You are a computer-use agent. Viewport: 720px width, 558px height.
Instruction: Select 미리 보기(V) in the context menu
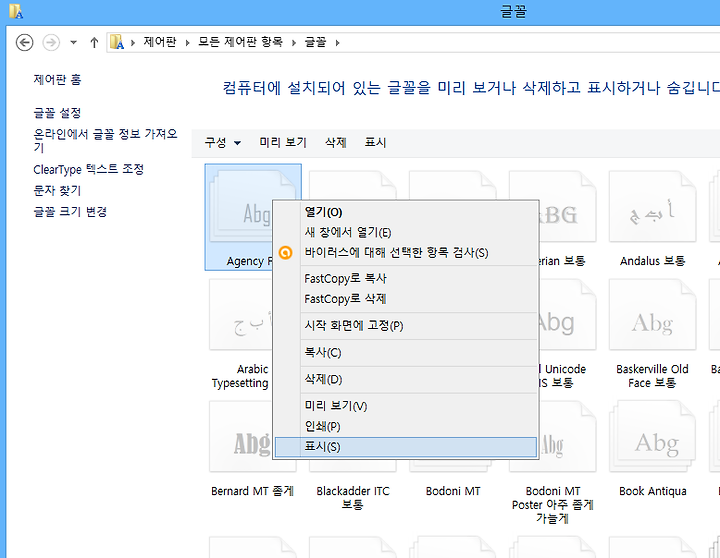[406, 406]
